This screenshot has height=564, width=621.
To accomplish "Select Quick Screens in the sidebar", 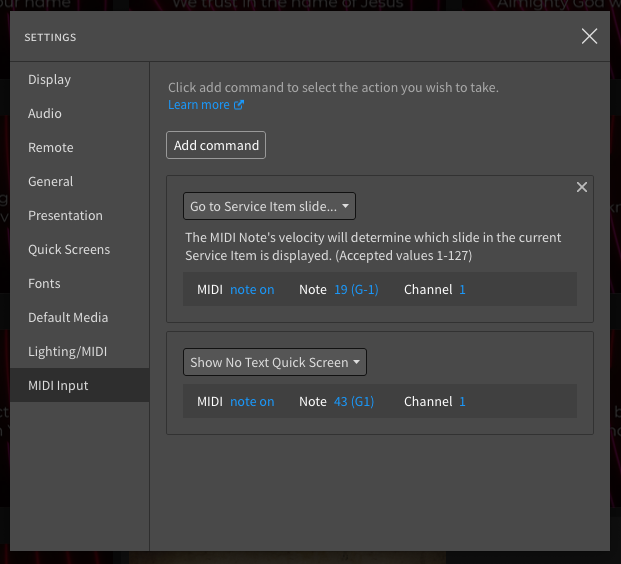I will click(x=69, y=250).
